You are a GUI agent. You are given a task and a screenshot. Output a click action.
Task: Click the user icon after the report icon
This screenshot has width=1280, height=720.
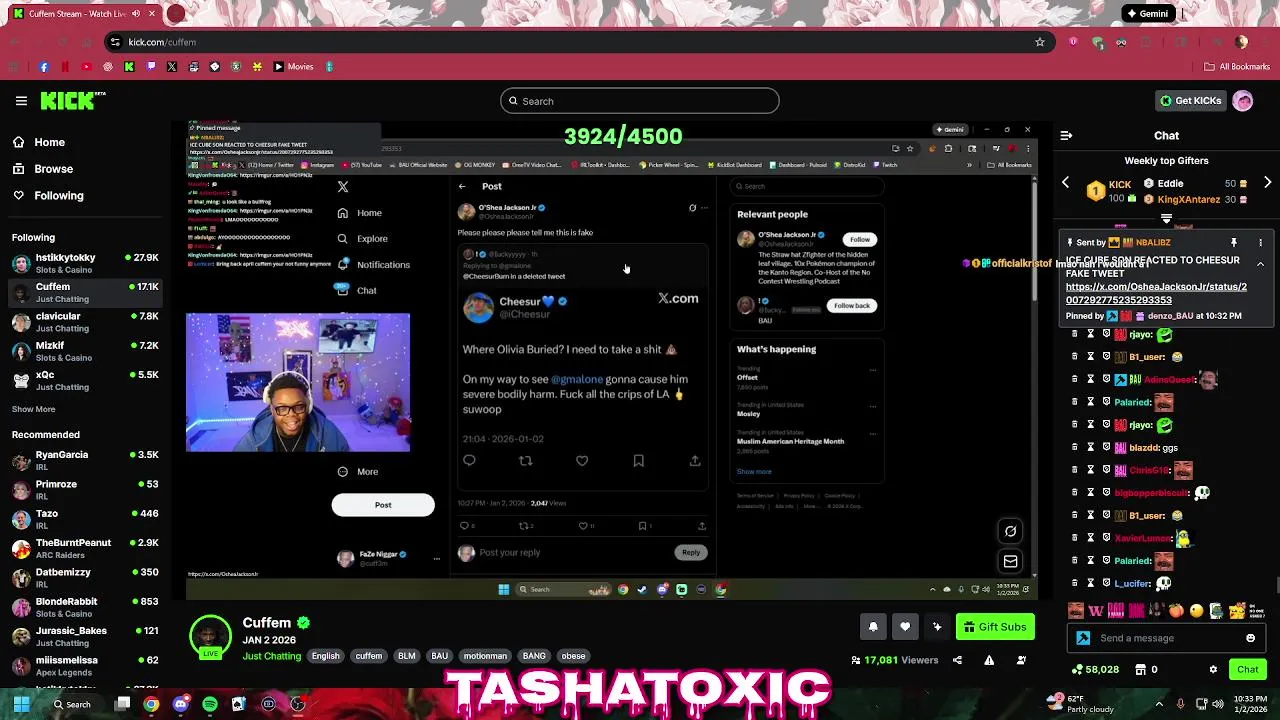coord(1021,660)
